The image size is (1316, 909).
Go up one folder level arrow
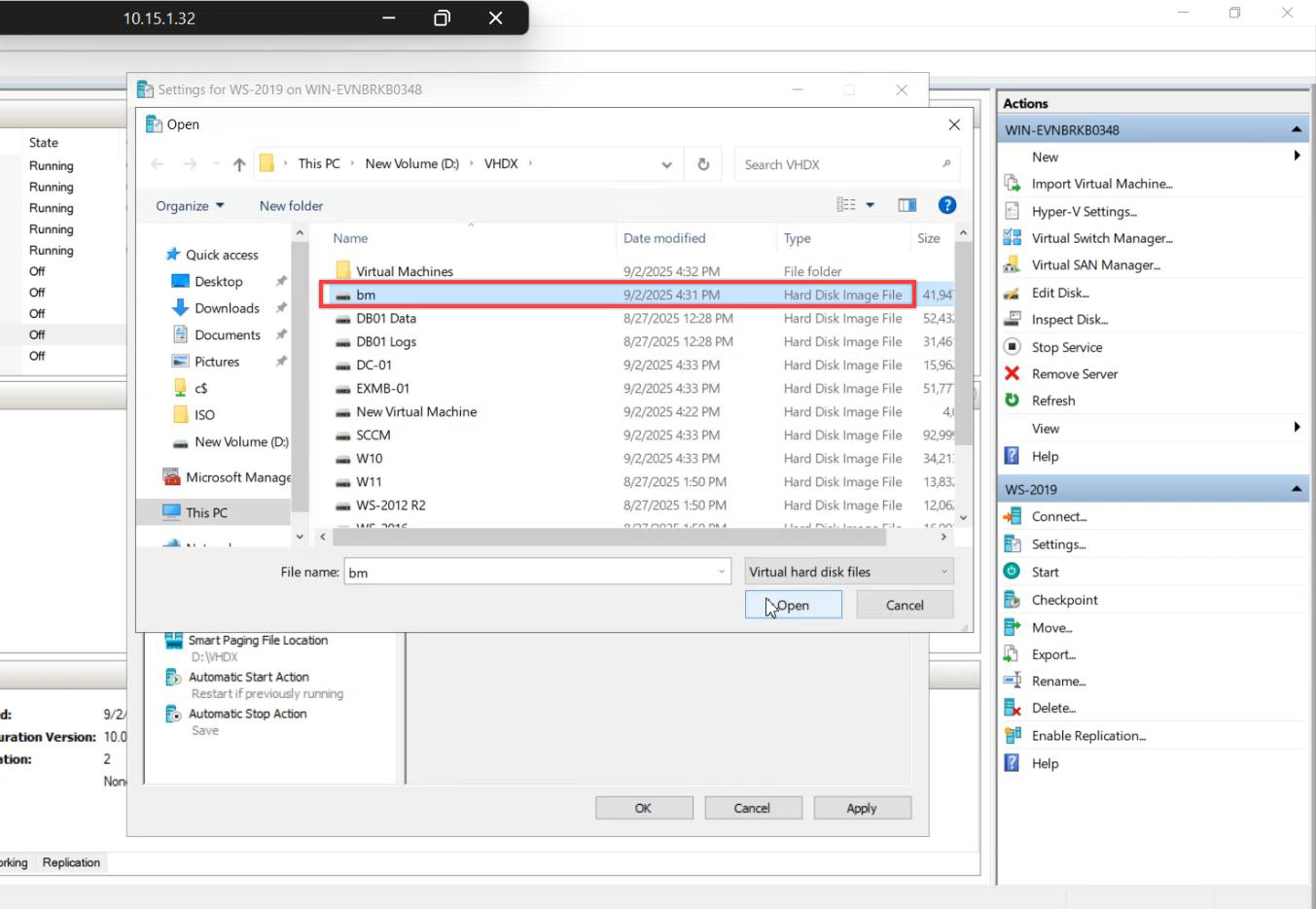[239, 164]
